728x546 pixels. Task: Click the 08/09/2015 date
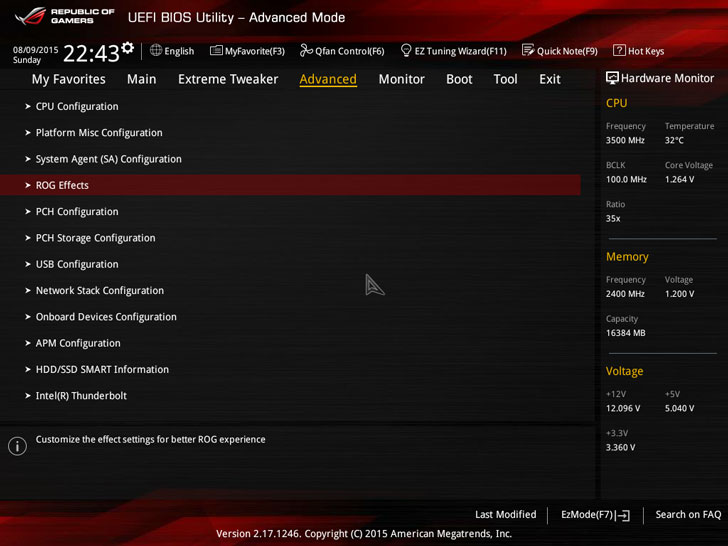(35, 50)
